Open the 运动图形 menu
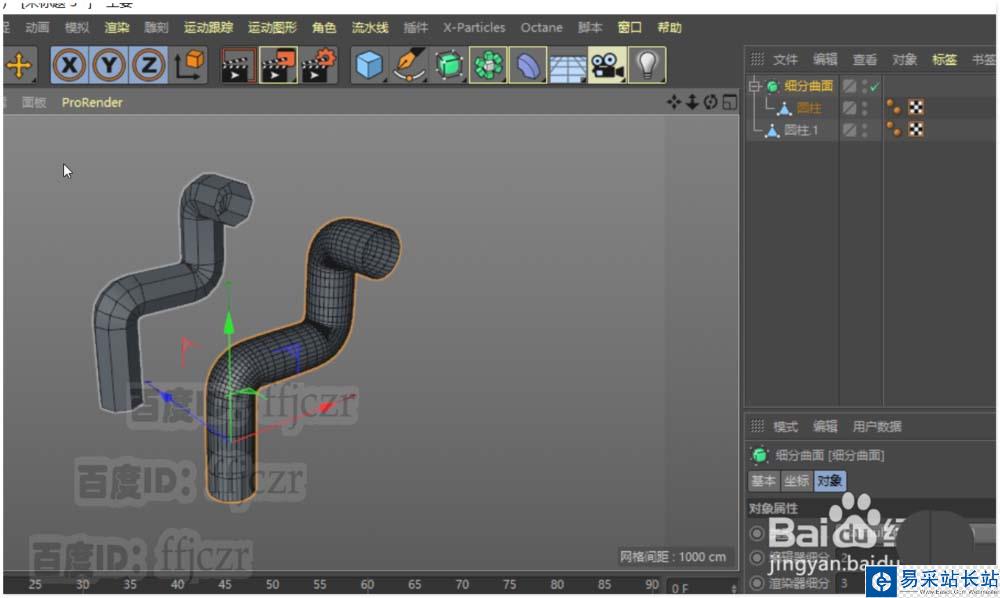 click(272, 27)
